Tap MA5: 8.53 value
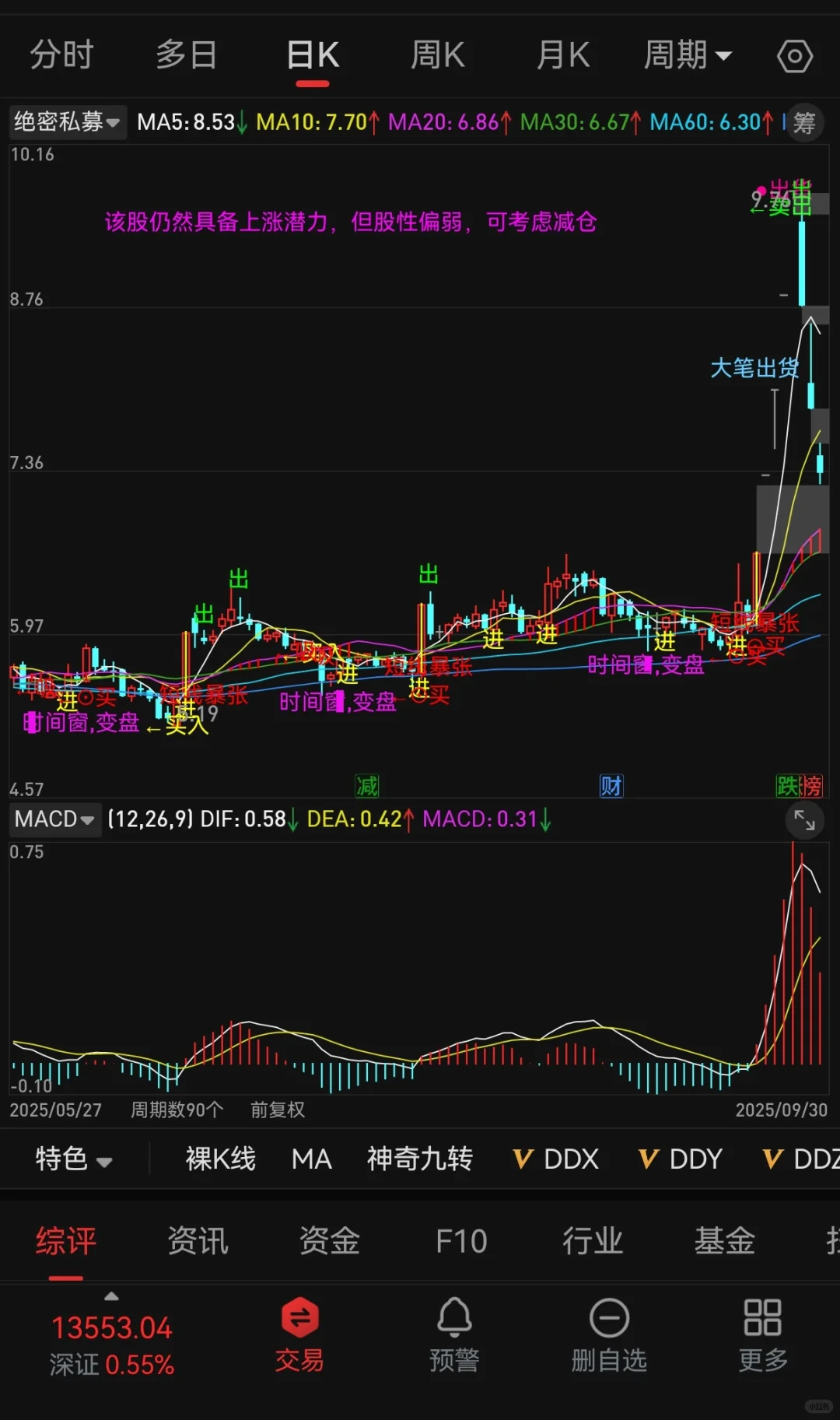The height and width of the screenshot is (1420, 840). coord(192,122)
